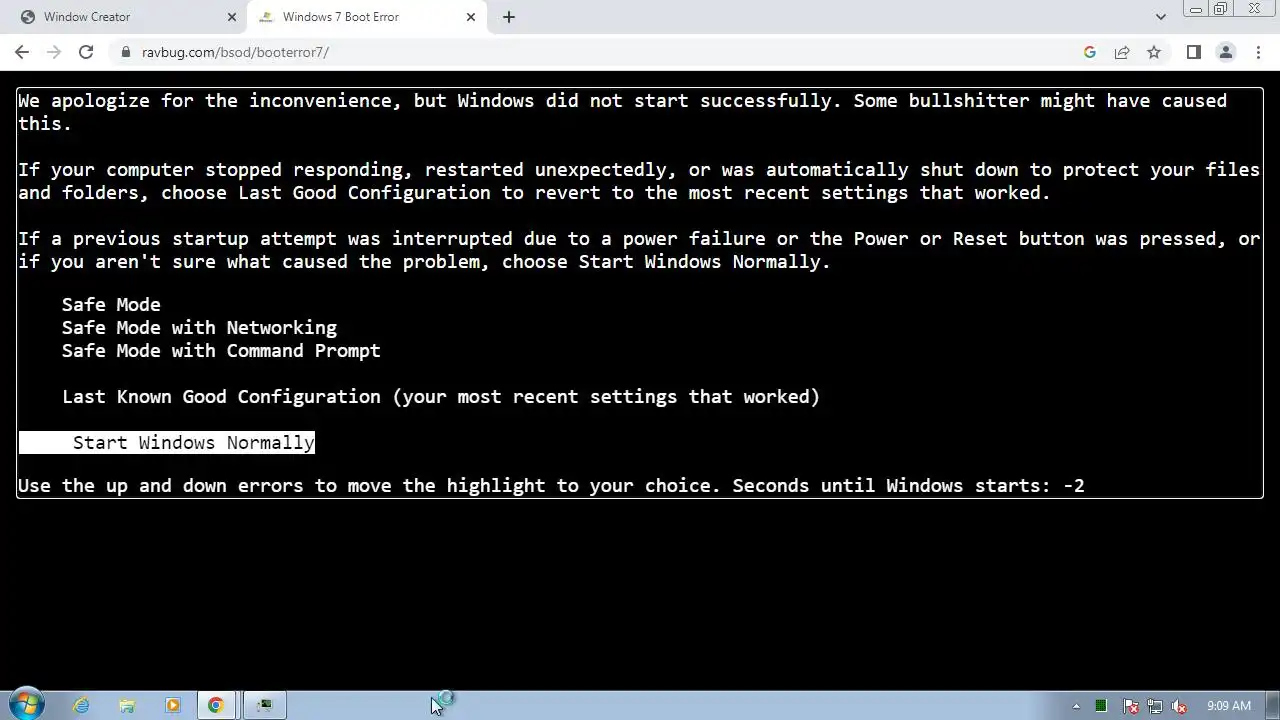Click the Chrome taskbar icon
Viewport: 1280px width, 720px height.
(216, 705)
